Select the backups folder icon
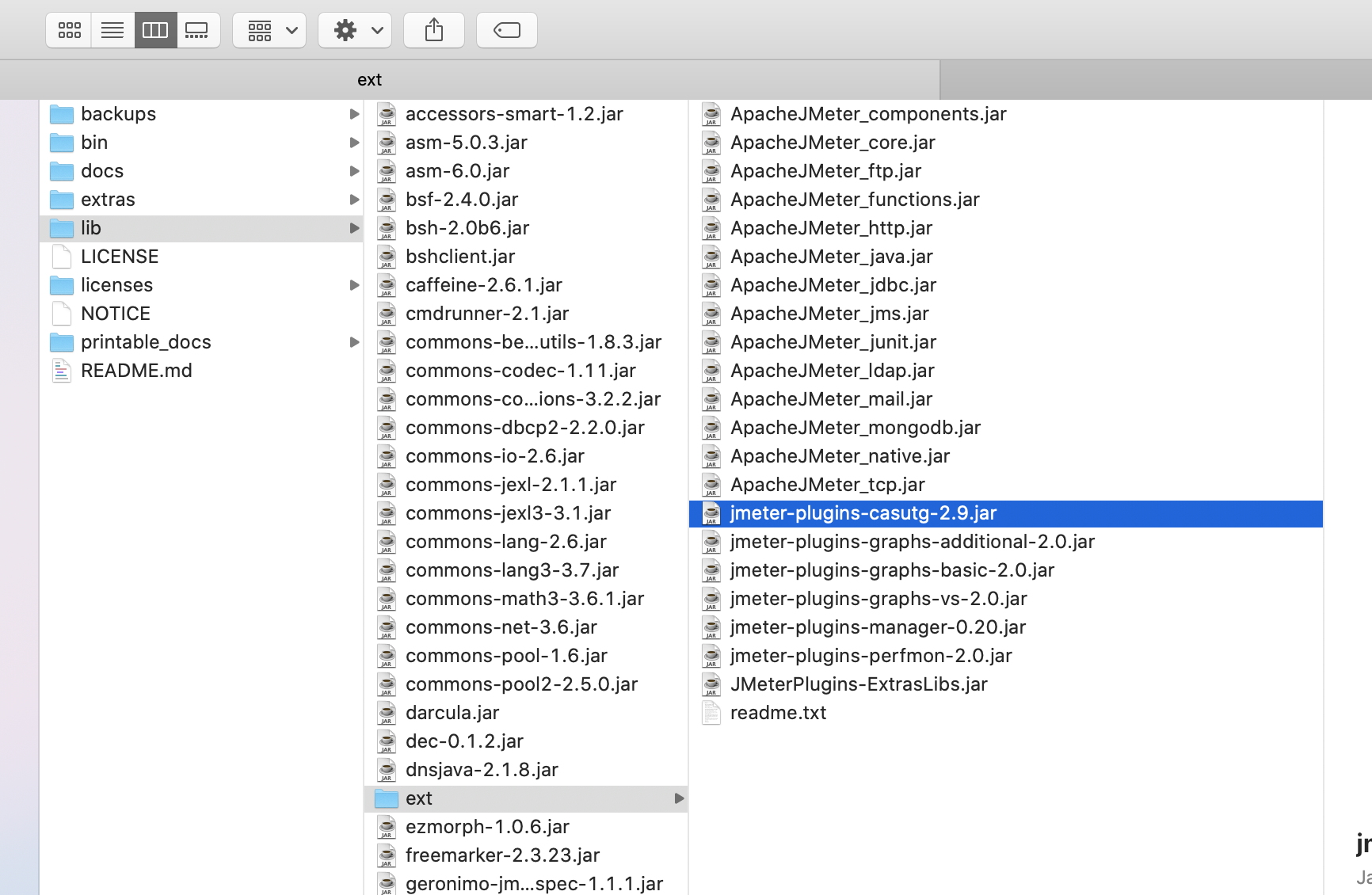The width and height of the screenshot is (1372, 895). click(x=62, y=114)
